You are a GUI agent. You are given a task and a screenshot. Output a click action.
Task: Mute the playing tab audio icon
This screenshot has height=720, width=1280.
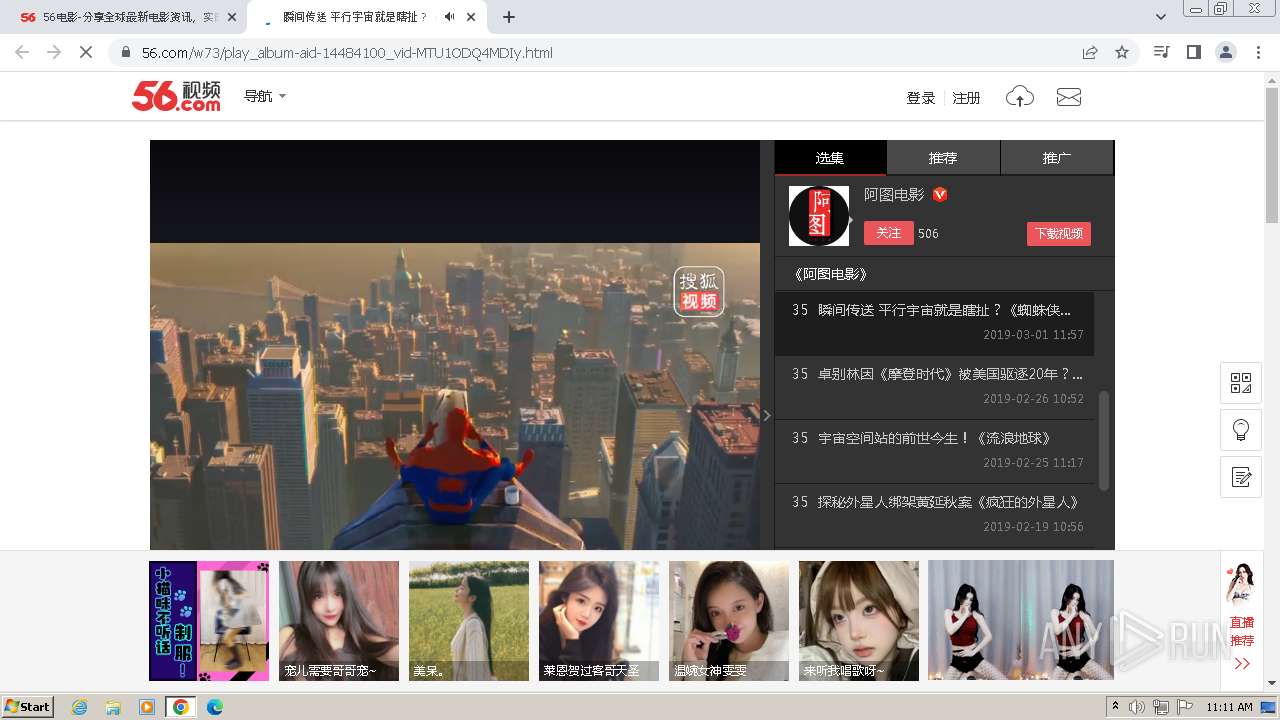(449, 17)
